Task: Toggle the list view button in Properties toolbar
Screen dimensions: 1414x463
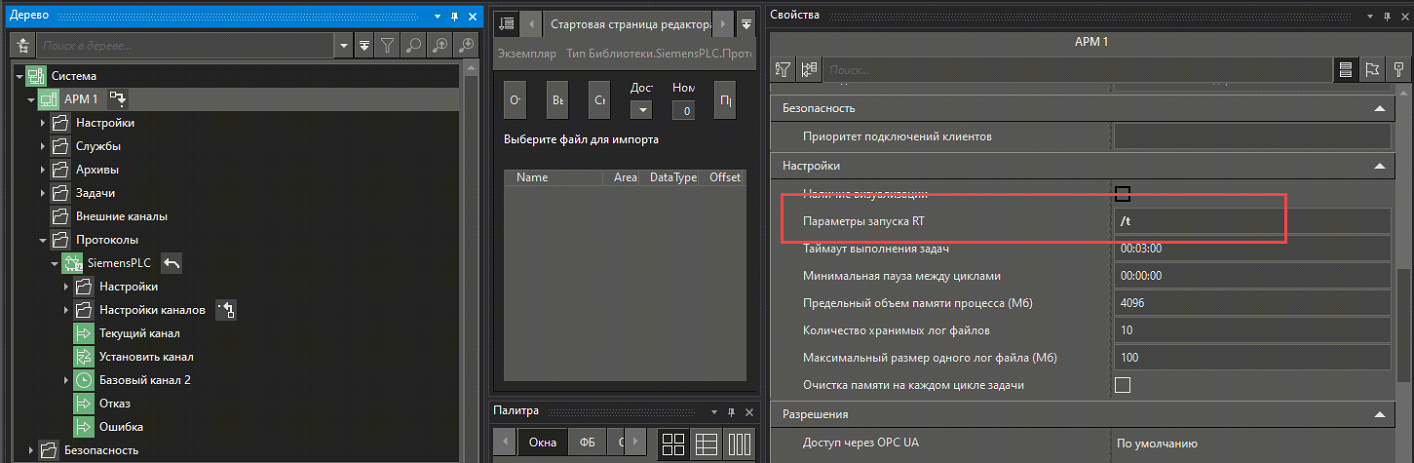Action: 1346,70
